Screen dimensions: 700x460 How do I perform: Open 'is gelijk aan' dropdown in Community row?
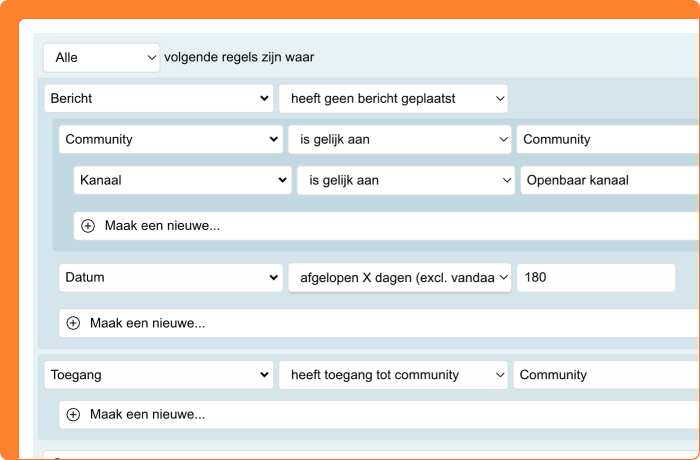tap(400, 139)
